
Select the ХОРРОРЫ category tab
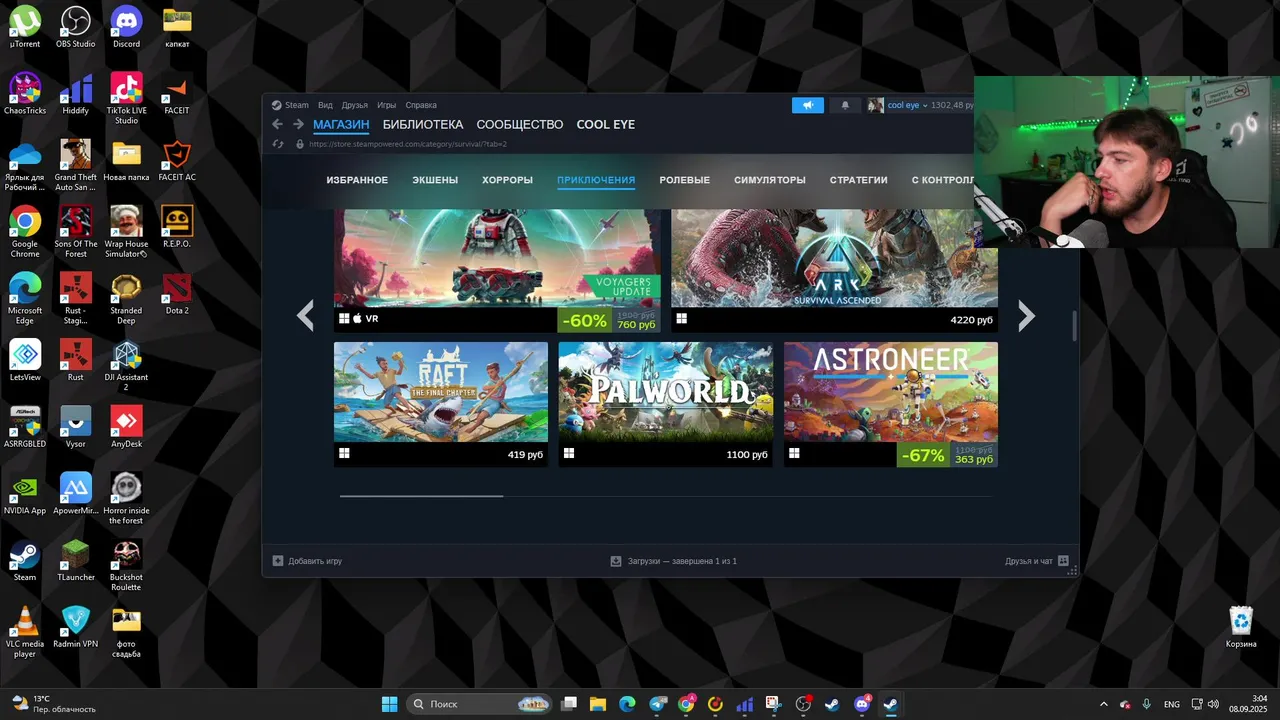coord(507,180)
